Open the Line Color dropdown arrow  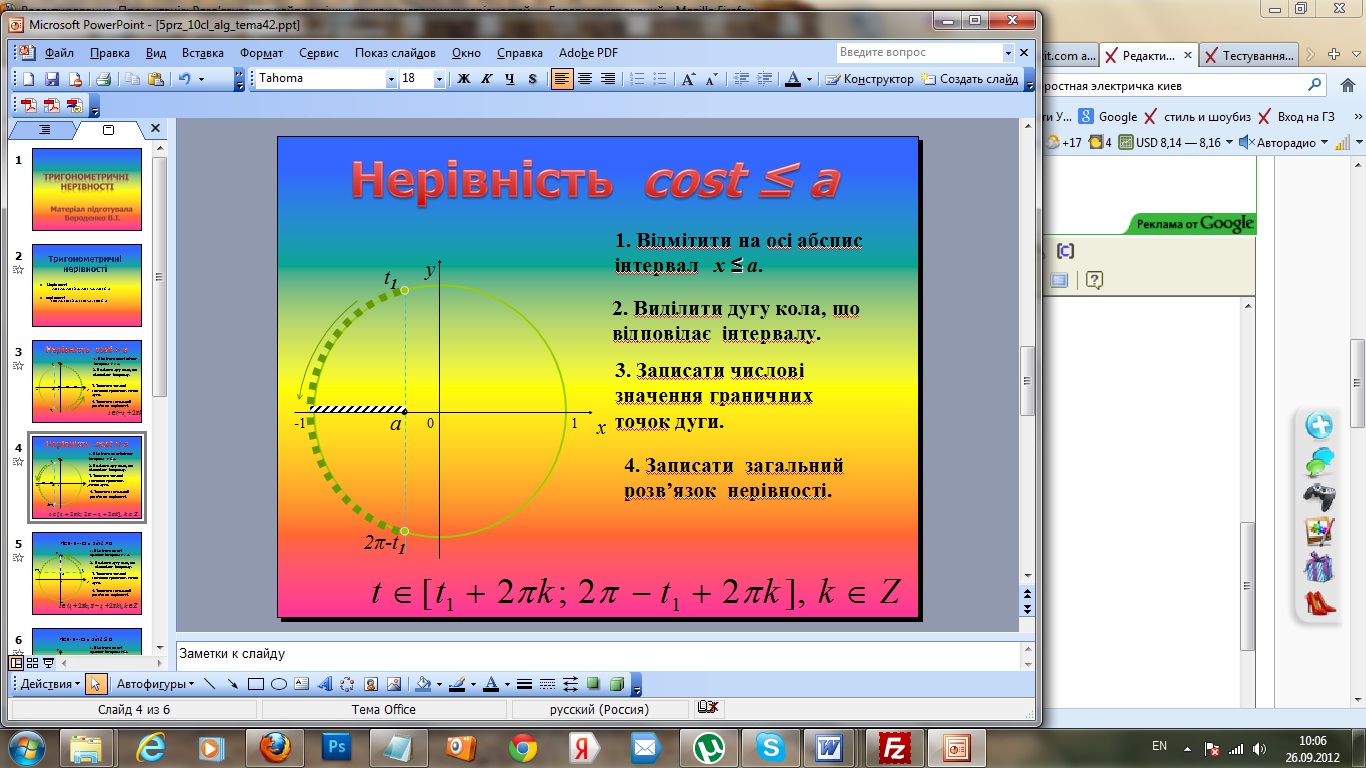pyautogui.click(x=473, y=684)
